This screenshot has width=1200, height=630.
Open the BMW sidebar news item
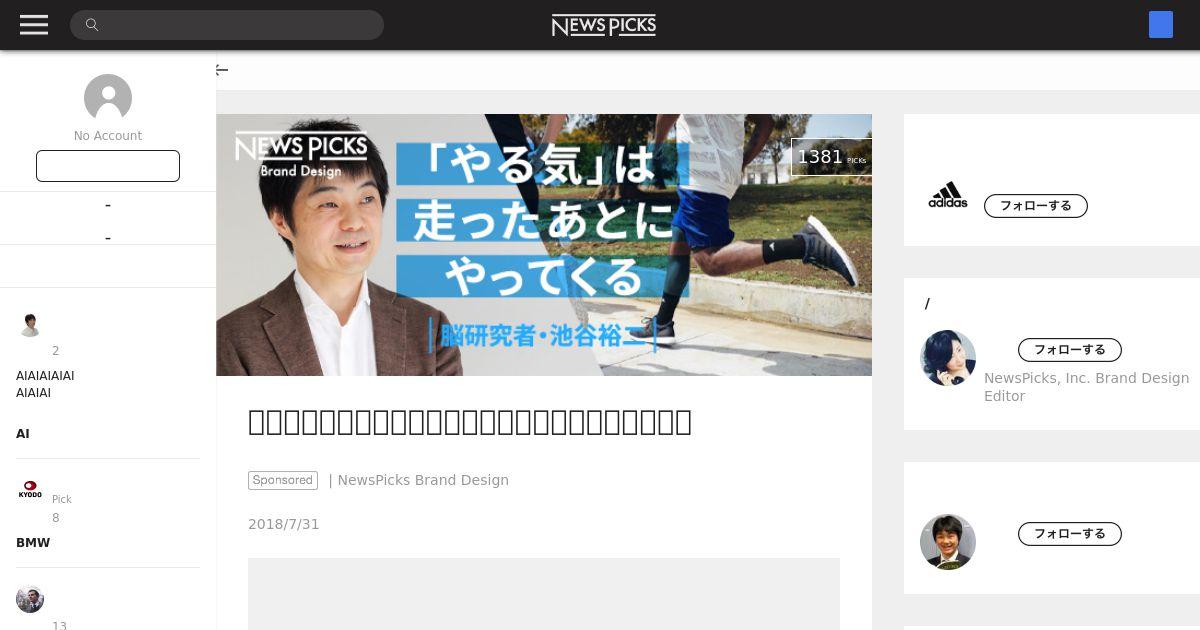pos(33,543)
